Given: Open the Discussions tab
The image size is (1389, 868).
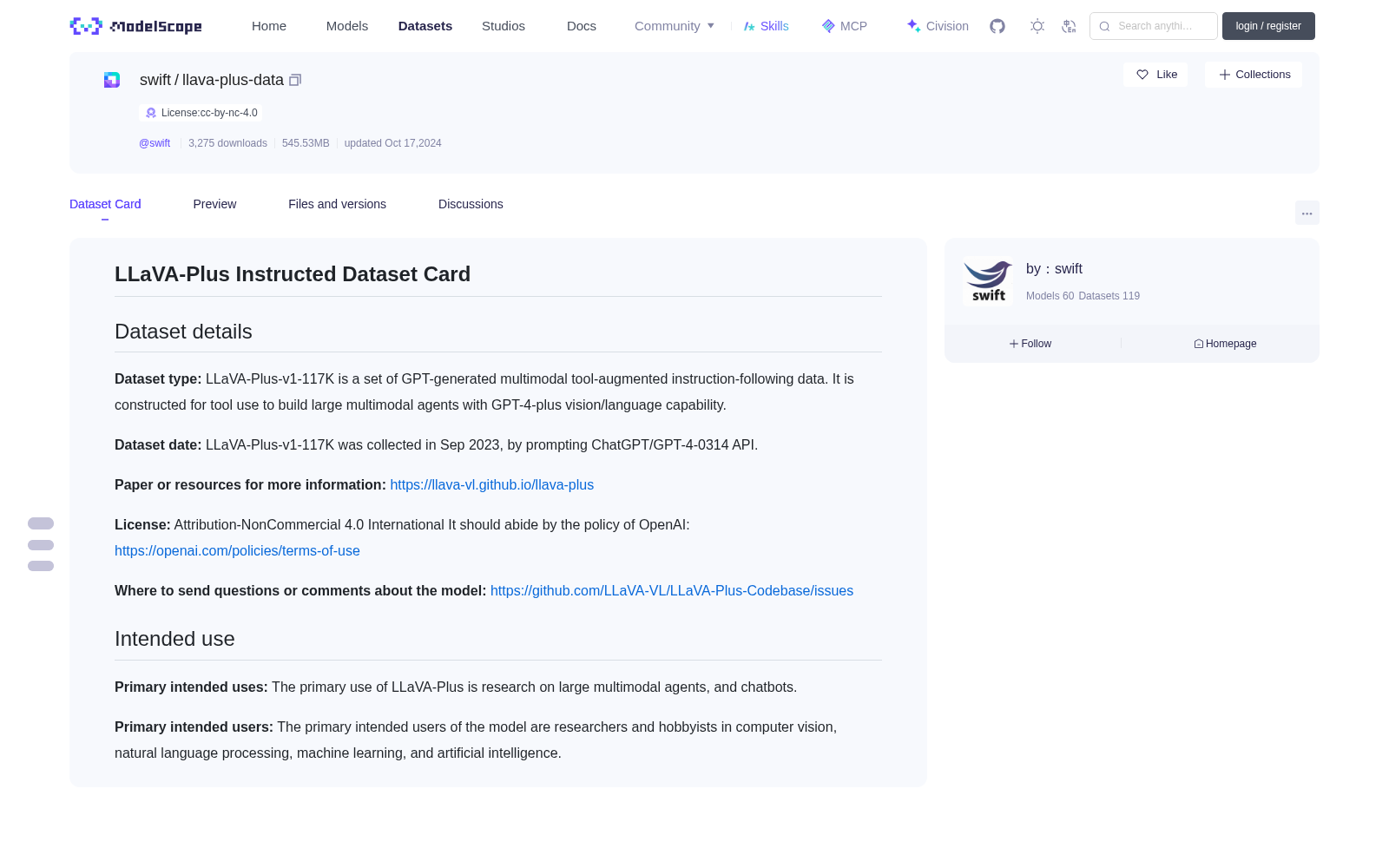Looking at the screenshot, I should coord(471,204).
